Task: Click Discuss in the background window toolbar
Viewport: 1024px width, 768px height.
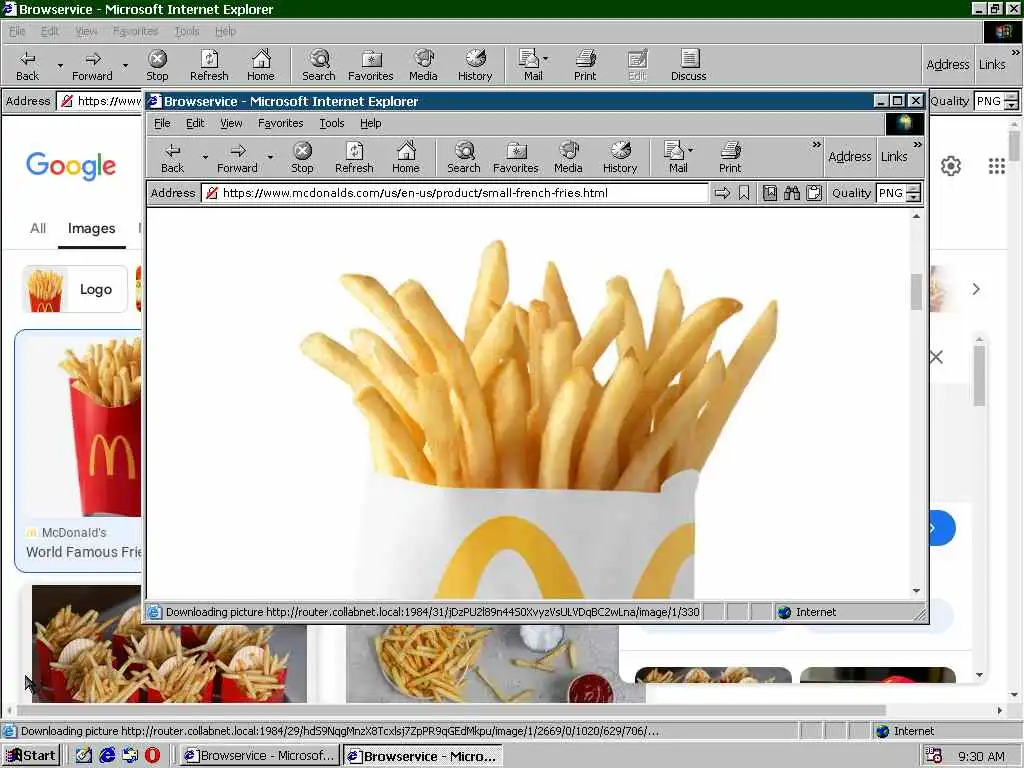Action: (688, 66)
